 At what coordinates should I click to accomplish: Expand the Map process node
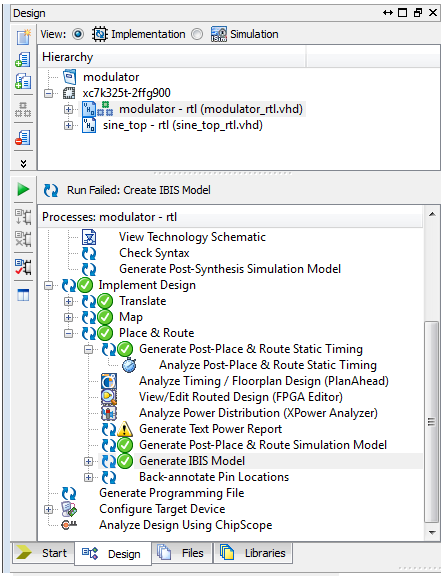point(68,317)
